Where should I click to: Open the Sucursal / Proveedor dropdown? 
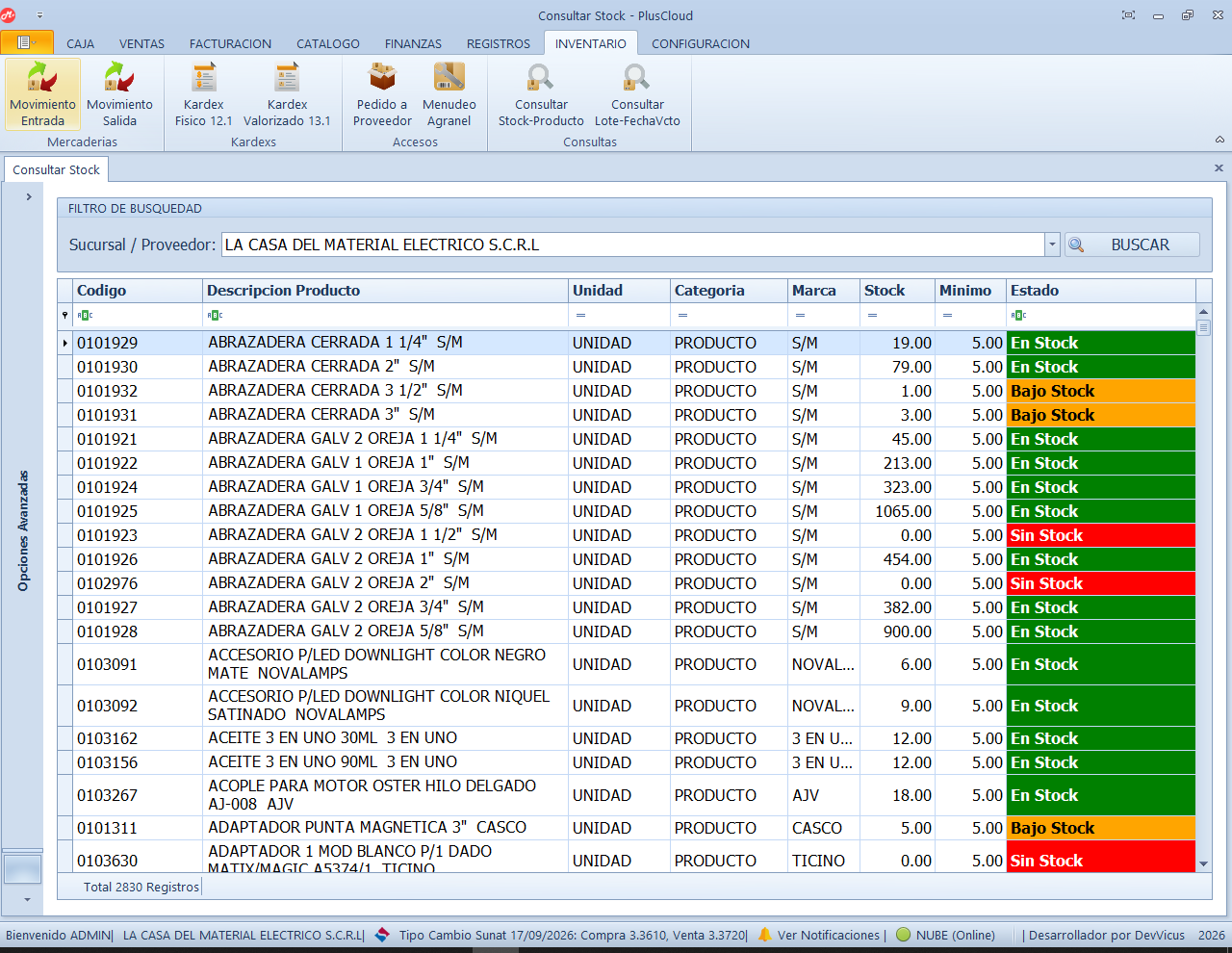[x=1052, y=245]
